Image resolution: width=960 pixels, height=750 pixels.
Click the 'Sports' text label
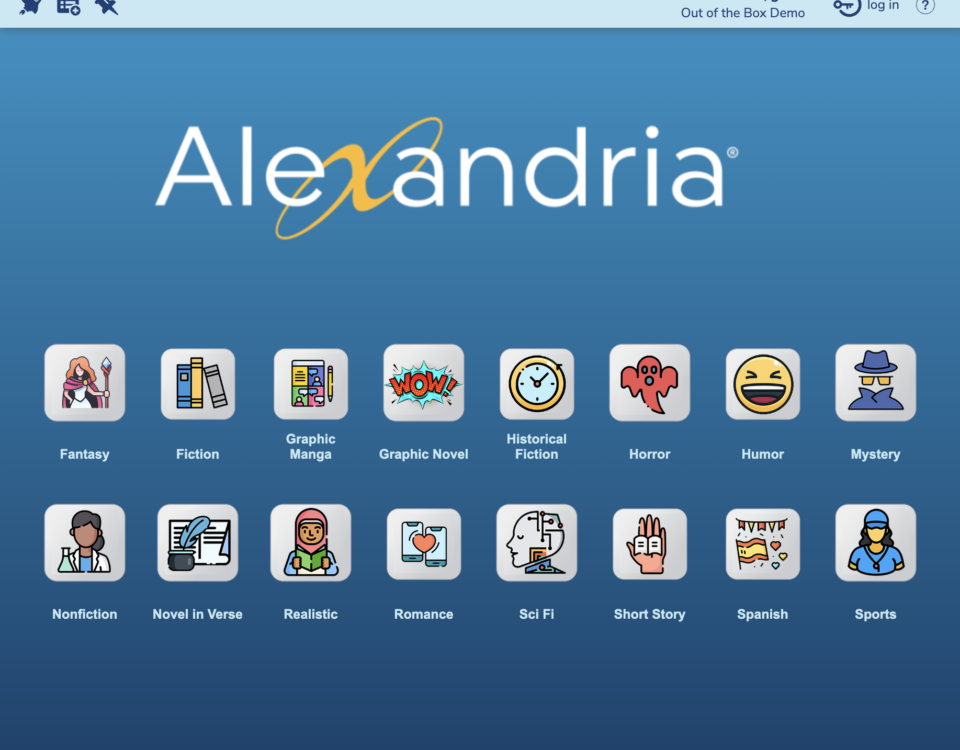click(876, 614)
